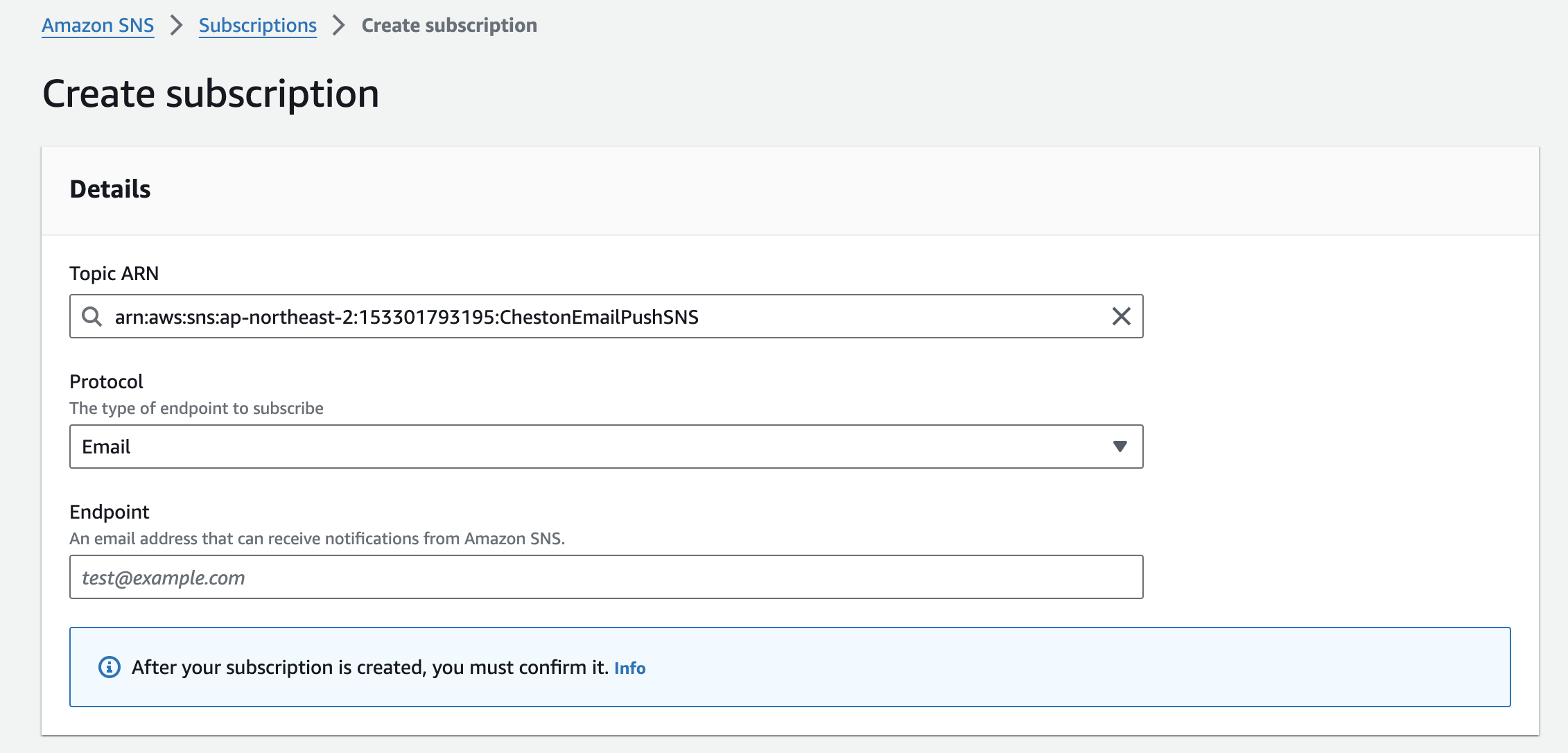
Task: Open the Subscriptions breadcrumb link
Action: pos(258,26)
